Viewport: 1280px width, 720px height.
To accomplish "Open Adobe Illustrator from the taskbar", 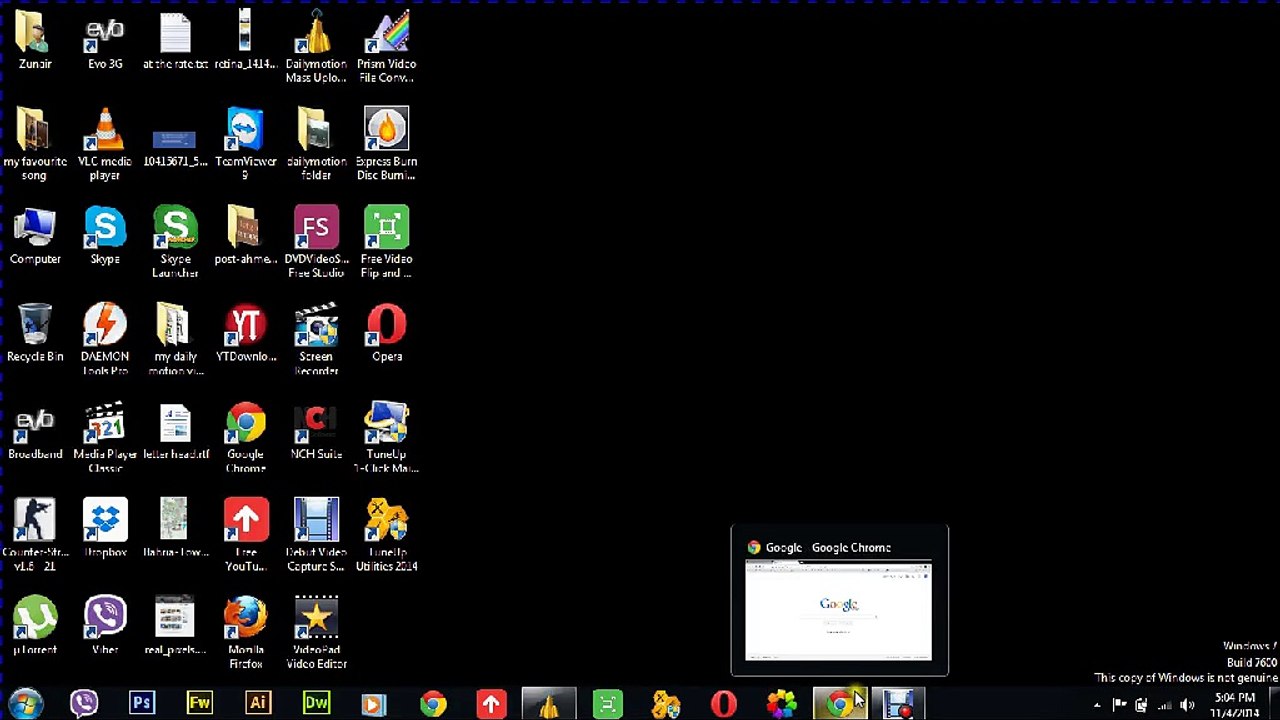I will [258, 704].
